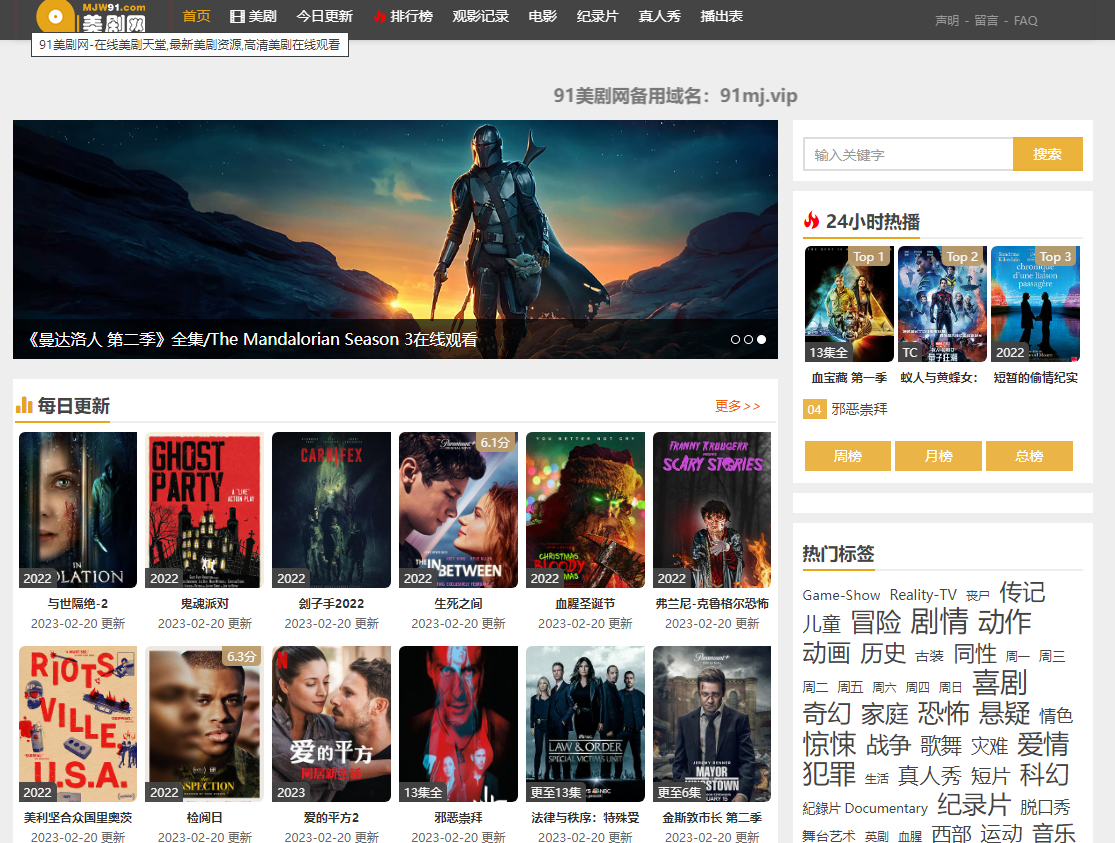Select the 犯罪 tag

[x=829, y=774]
